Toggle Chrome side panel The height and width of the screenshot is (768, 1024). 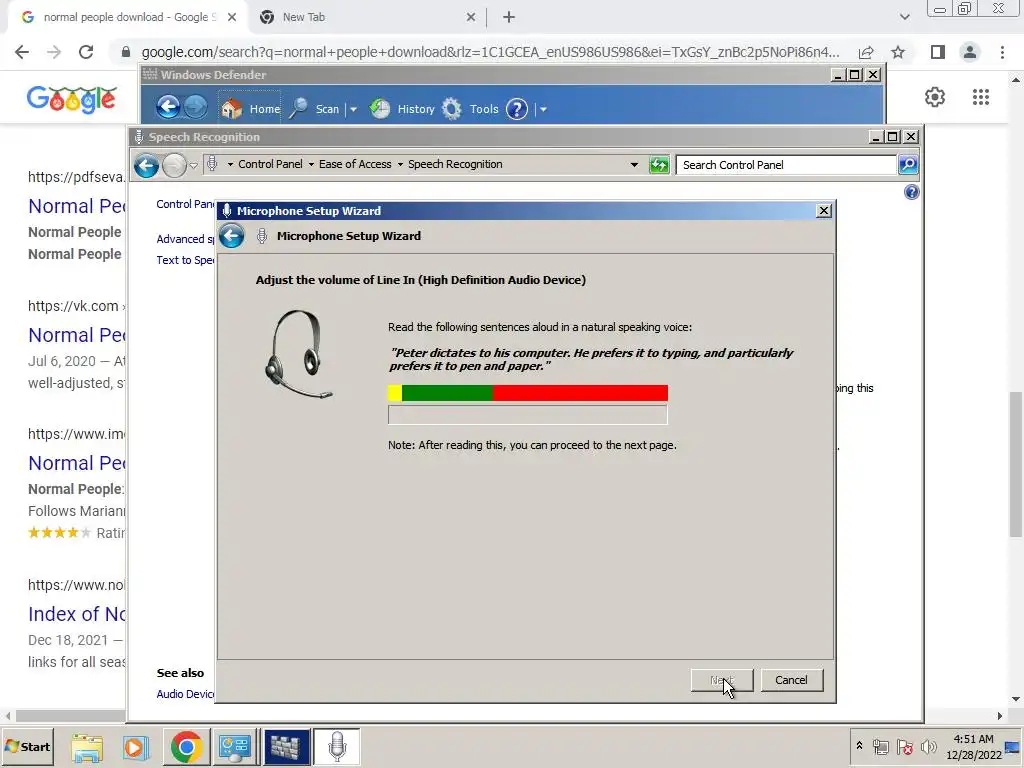click(938, 52)
